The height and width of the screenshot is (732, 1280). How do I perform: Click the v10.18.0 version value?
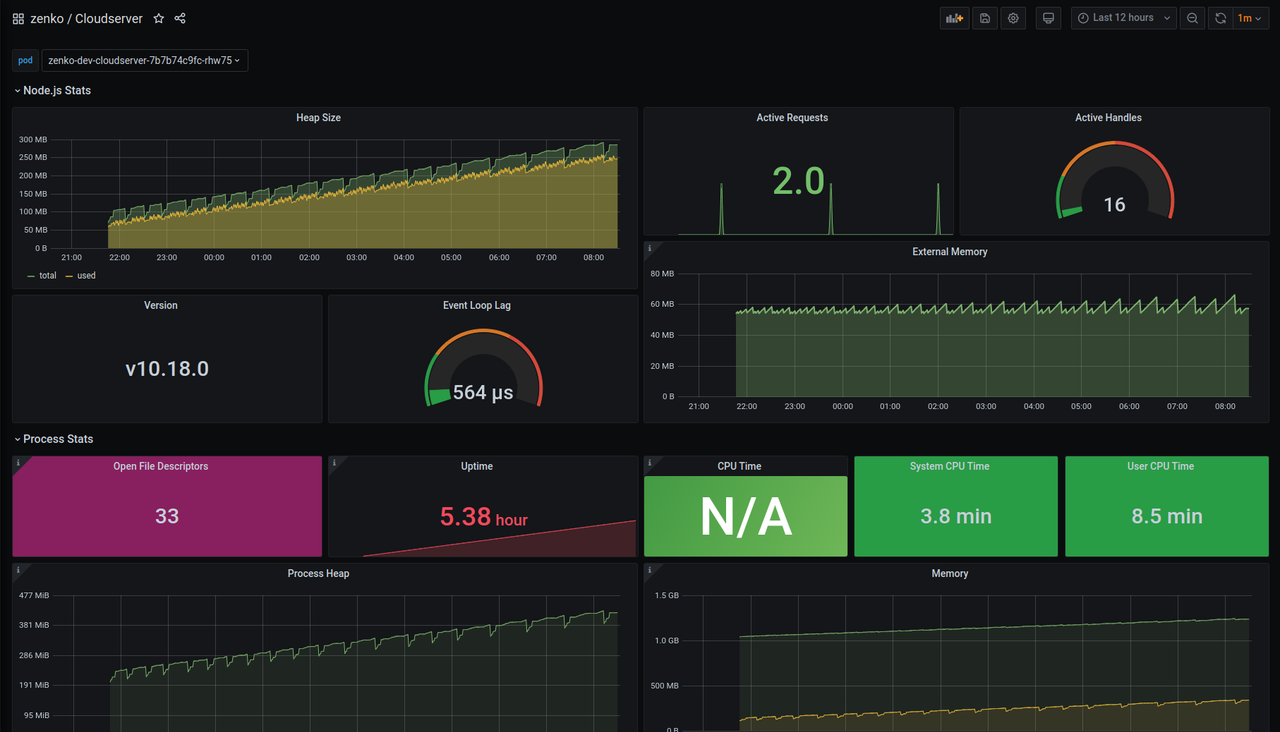[167, 369]
